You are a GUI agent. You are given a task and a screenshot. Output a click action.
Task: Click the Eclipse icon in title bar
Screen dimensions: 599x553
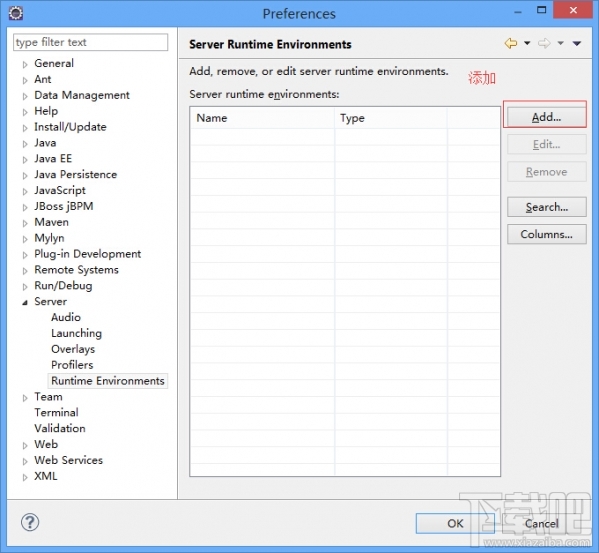pos(16,13)
